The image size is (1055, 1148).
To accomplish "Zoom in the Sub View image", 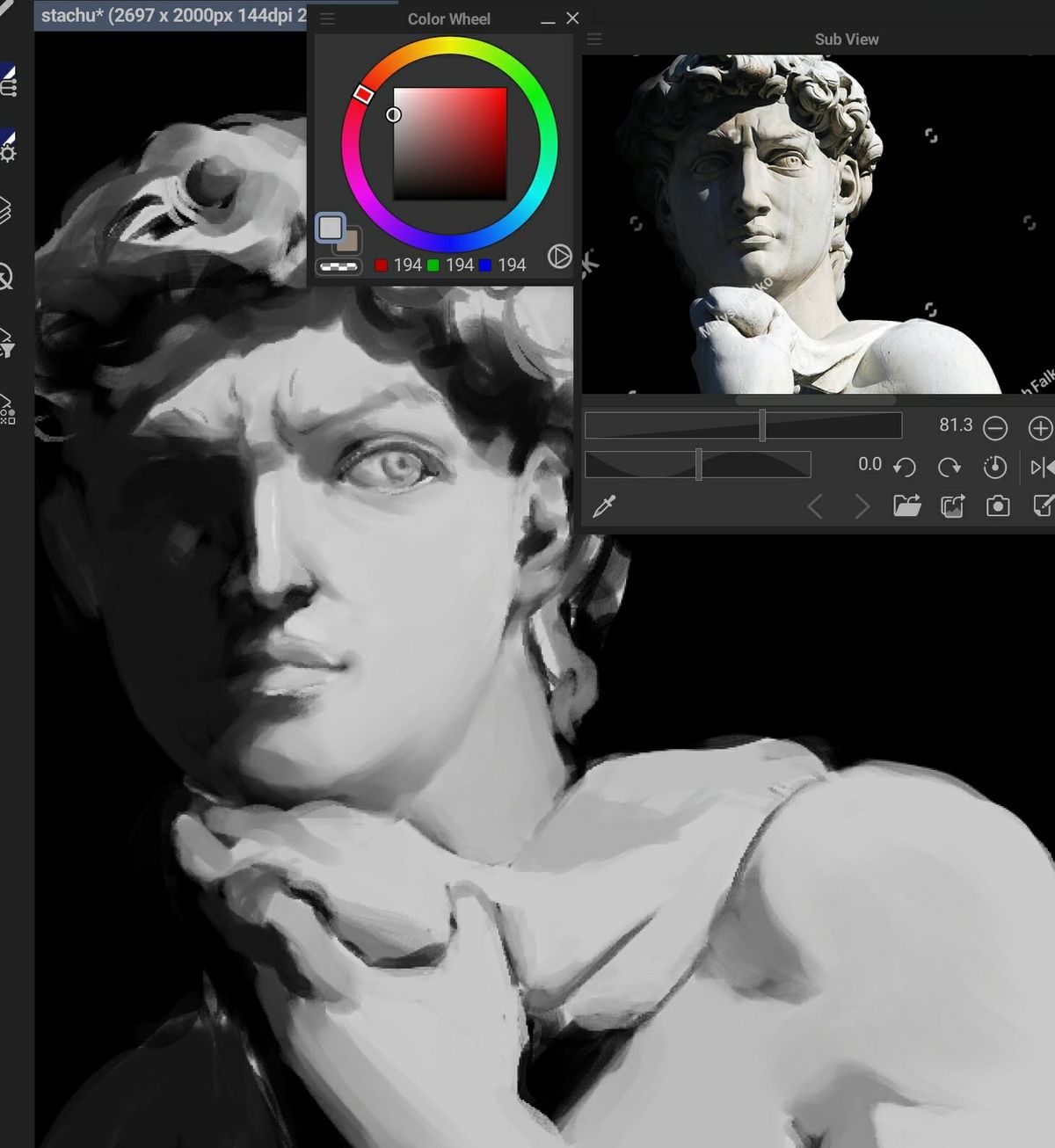I will pos(1040,428).
